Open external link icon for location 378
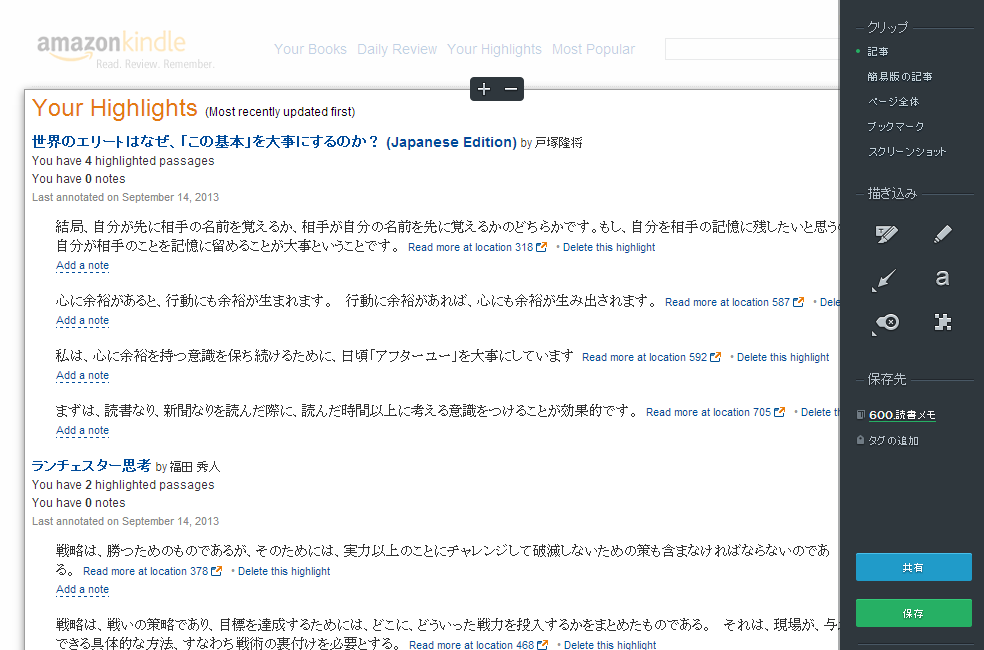Viewport: 984px width, 650px height. (217, 571)
